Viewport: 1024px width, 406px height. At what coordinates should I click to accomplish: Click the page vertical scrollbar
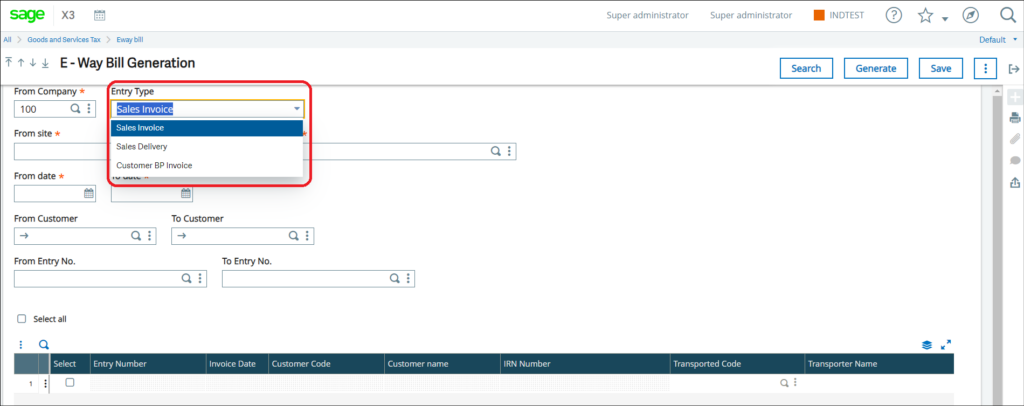coord(997,248)
